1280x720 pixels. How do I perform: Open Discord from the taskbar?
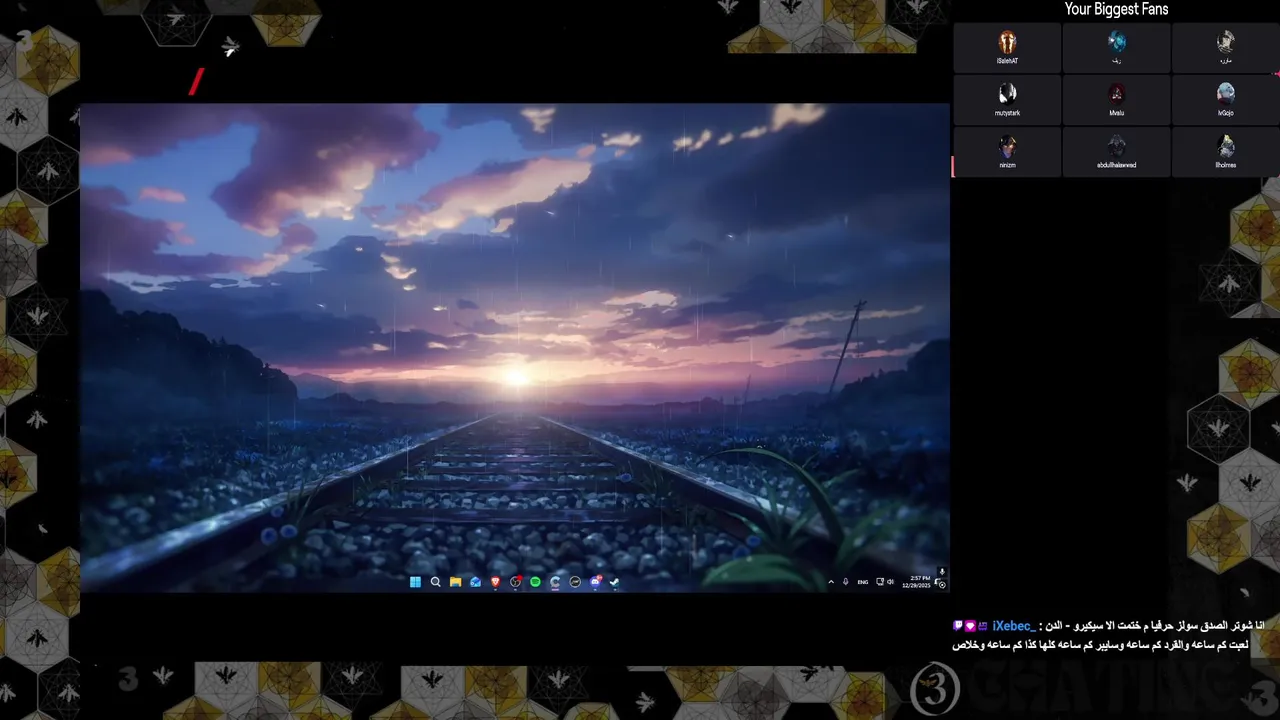point(595,582)
